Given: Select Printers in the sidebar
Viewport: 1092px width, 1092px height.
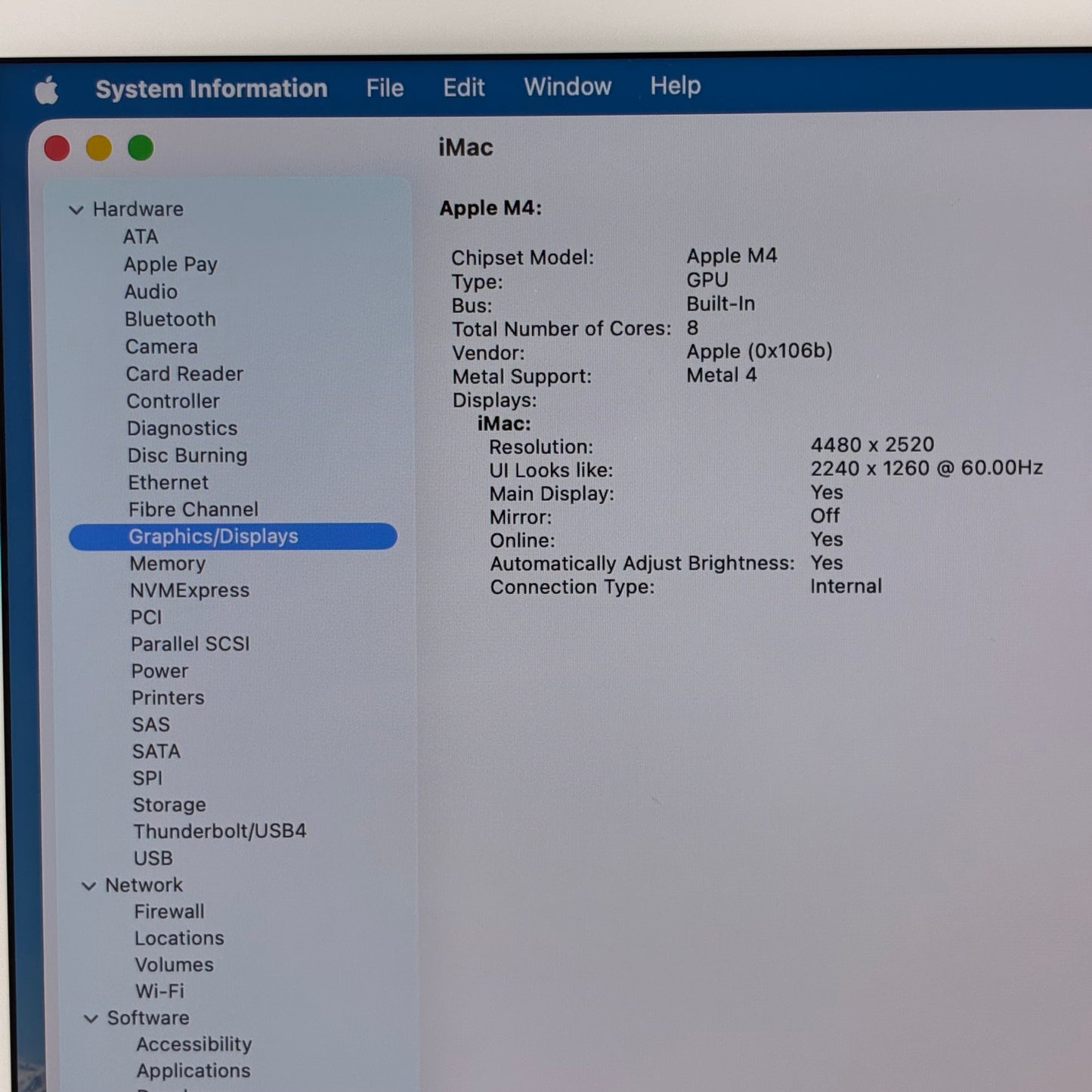Looking at the screenshot, I should [x=168, y=698].
